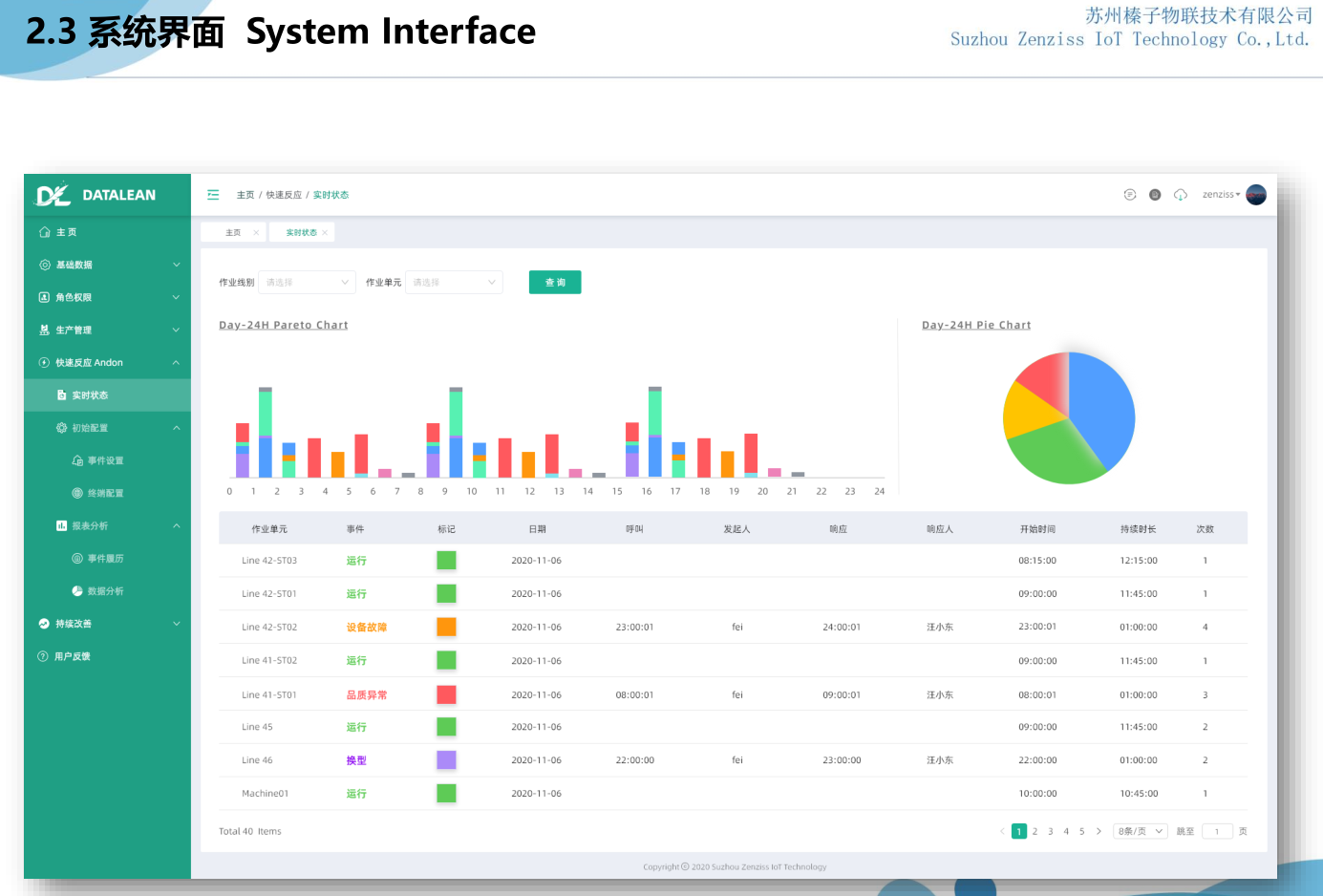Expand the 持续改善 menu chevron
The height and width of the screenshot is (896, 1323).
[x=176, y=624]
